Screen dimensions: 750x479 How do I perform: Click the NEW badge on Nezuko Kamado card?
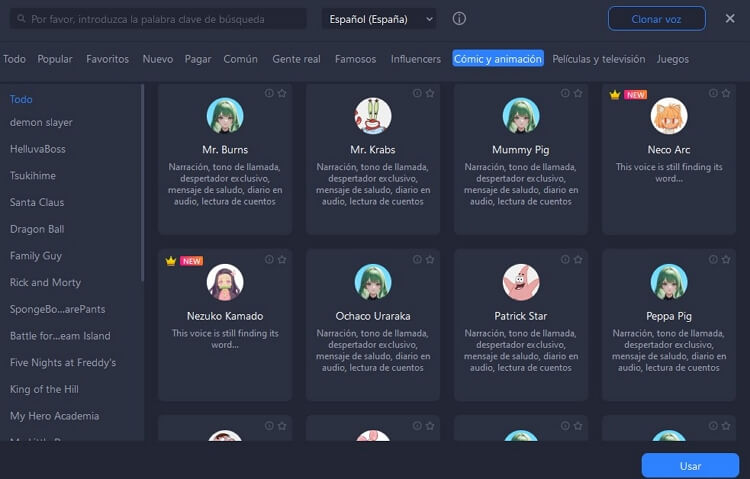point(191,261)
